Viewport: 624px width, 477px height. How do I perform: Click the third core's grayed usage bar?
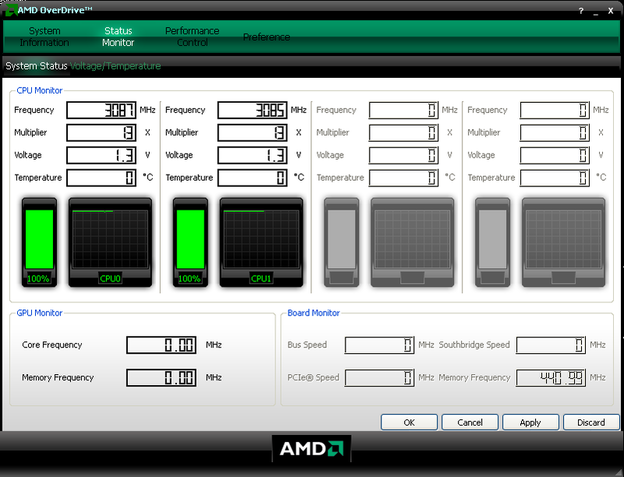[x=341, y=242]
